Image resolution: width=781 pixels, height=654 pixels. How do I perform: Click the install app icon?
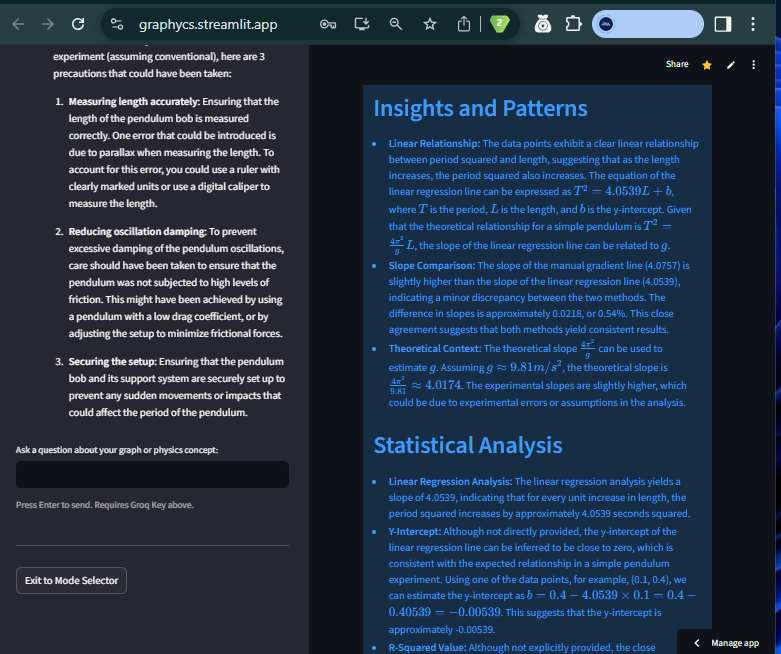tap(362, 24)
